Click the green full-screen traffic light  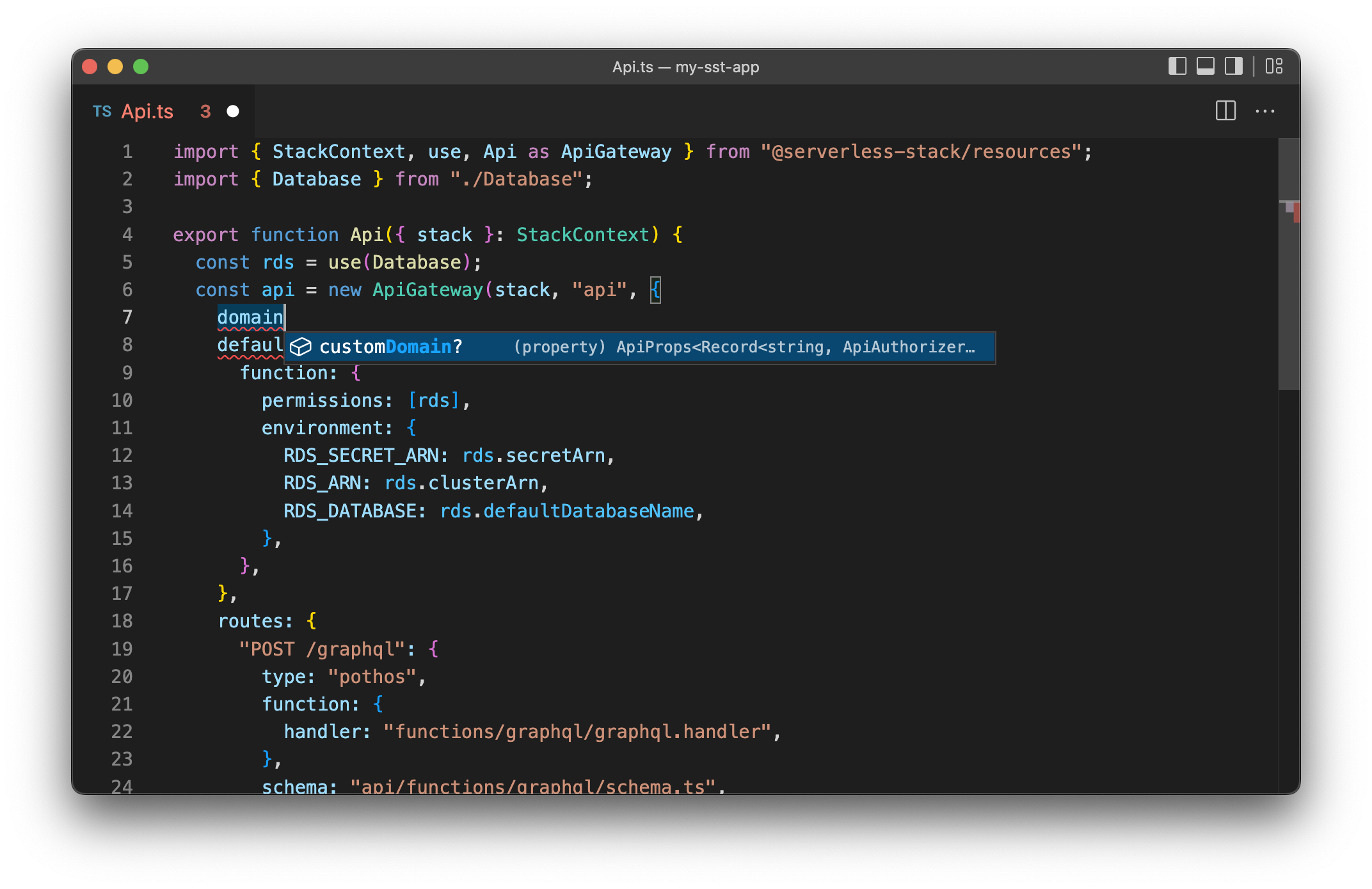(x=140, y=66)
